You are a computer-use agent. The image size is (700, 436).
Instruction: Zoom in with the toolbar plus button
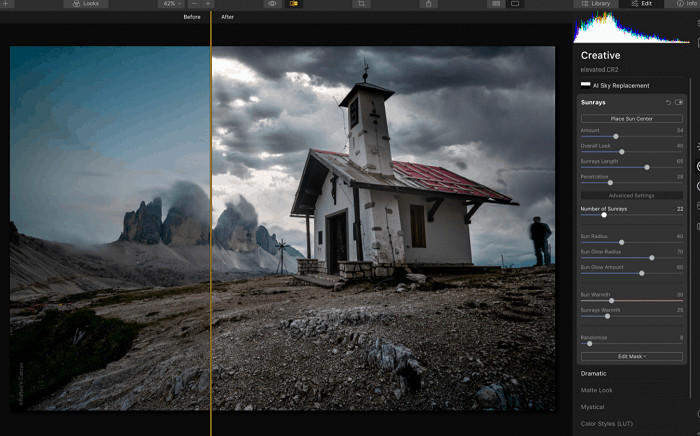coord(208,4)
